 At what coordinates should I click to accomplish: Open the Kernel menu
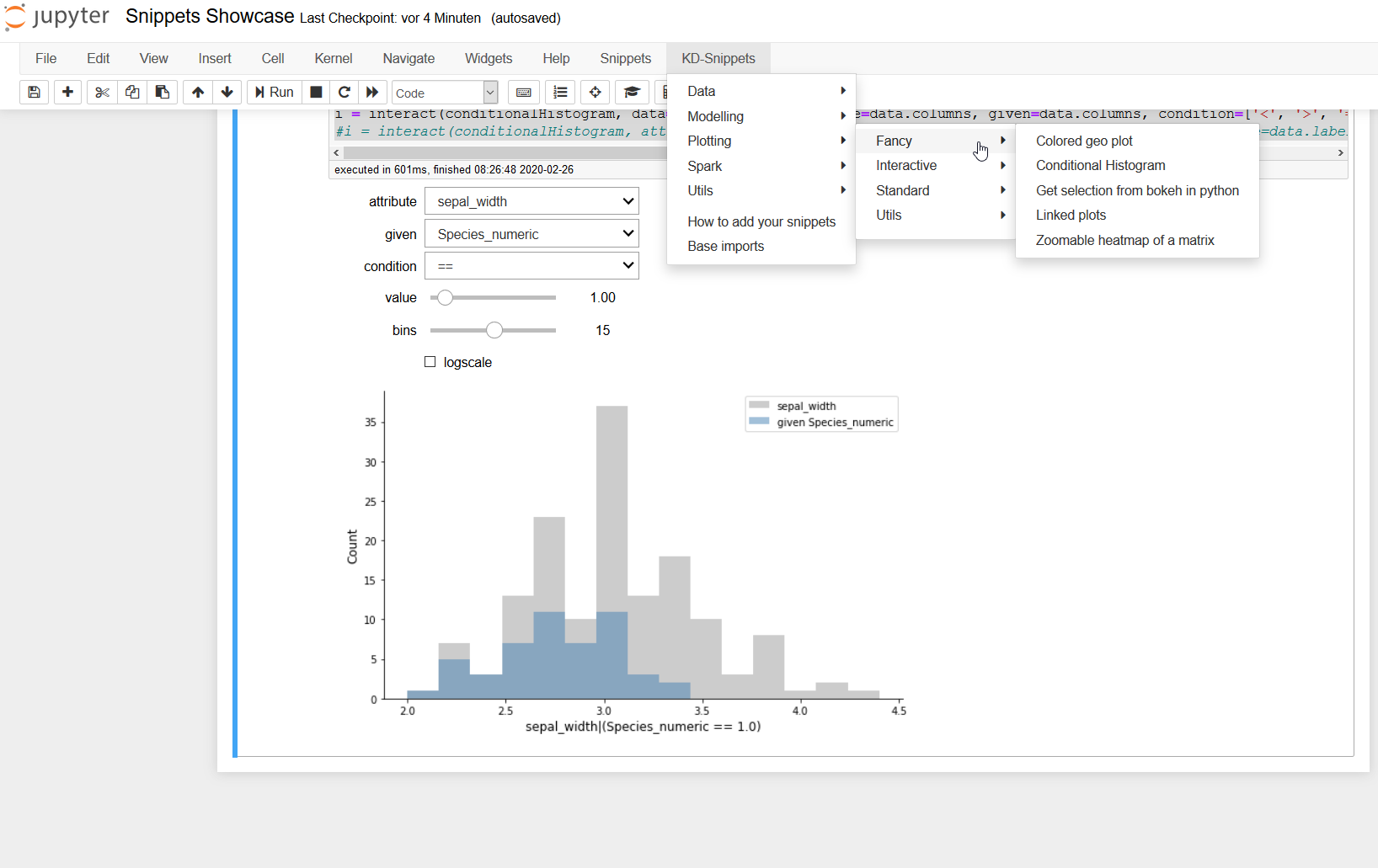(334, 58)
